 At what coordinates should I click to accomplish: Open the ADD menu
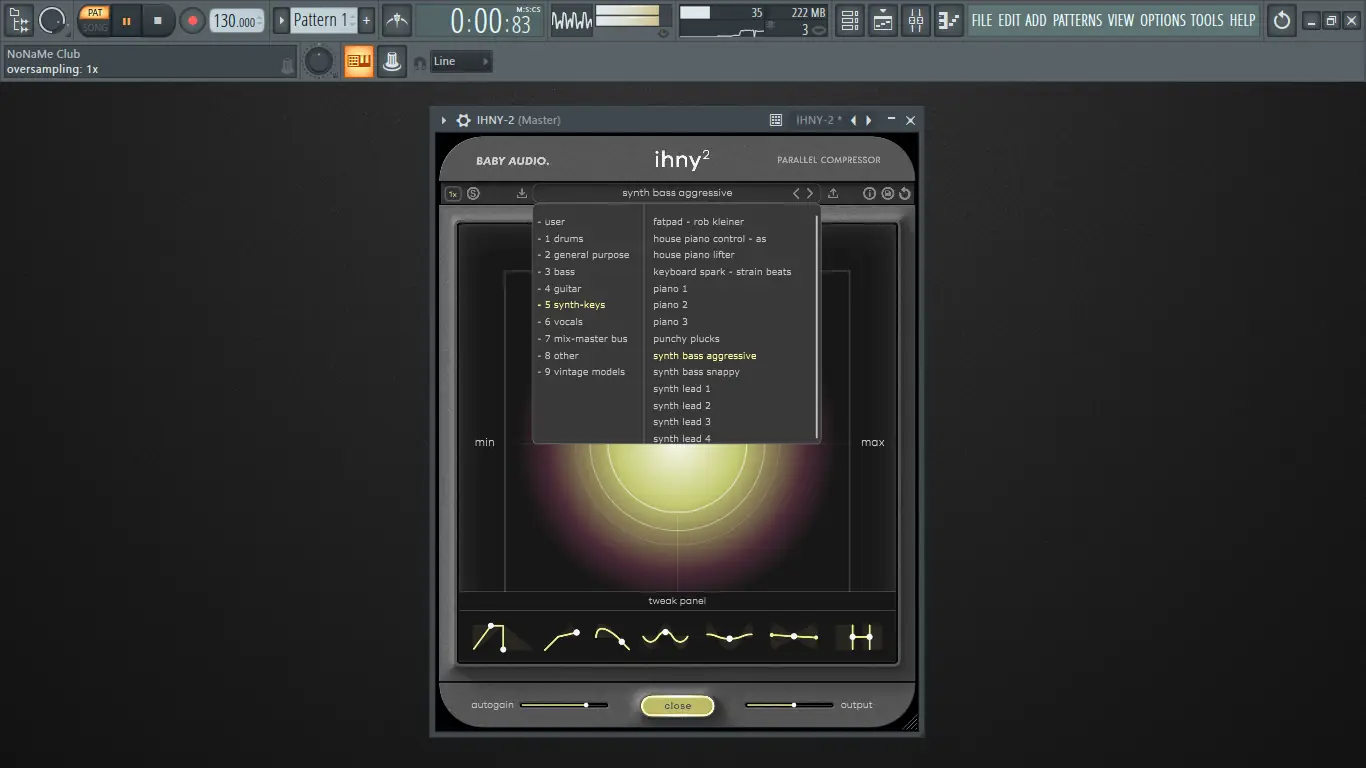tap(1036, 20)
